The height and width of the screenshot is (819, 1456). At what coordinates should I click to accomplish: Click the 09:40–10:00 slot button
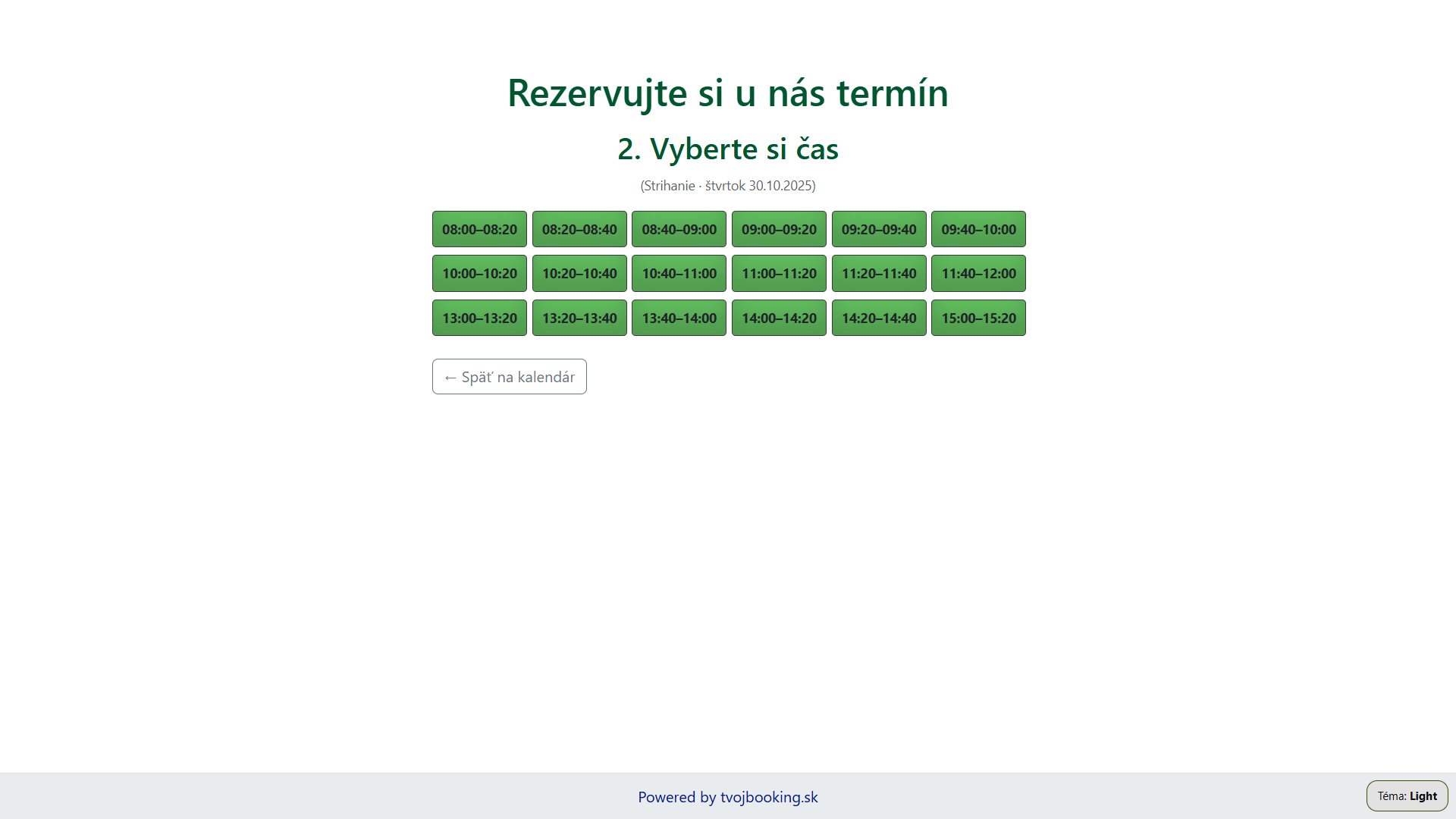(x=978, y=229)
